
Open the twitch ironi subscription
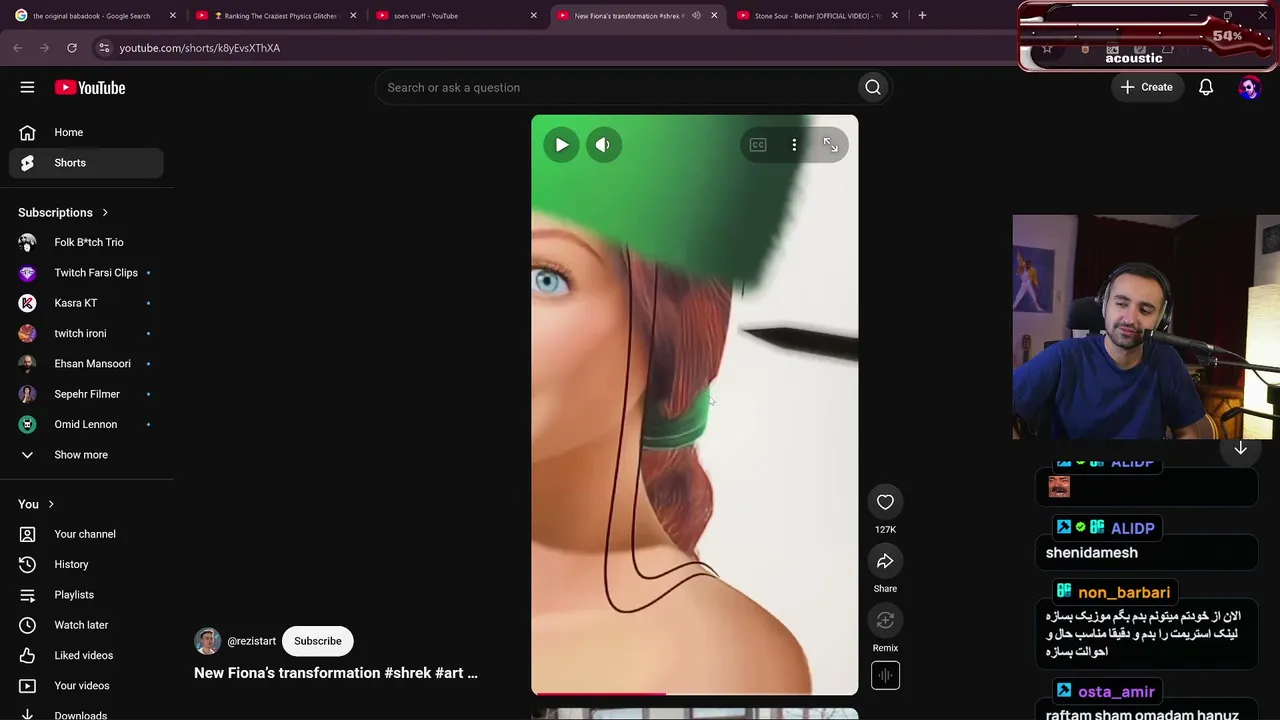click(86, 333)
